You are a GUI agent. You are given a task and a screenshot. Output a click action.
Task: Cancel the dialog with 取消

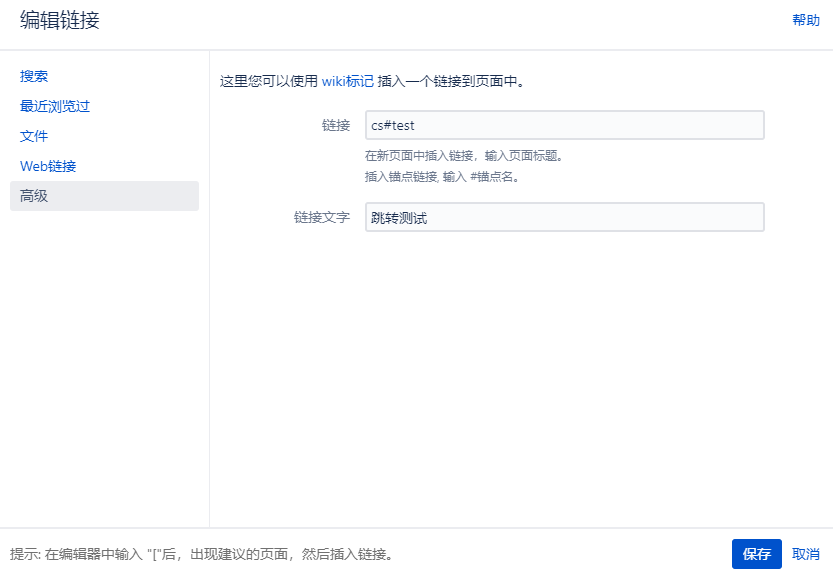click(805, 554)
